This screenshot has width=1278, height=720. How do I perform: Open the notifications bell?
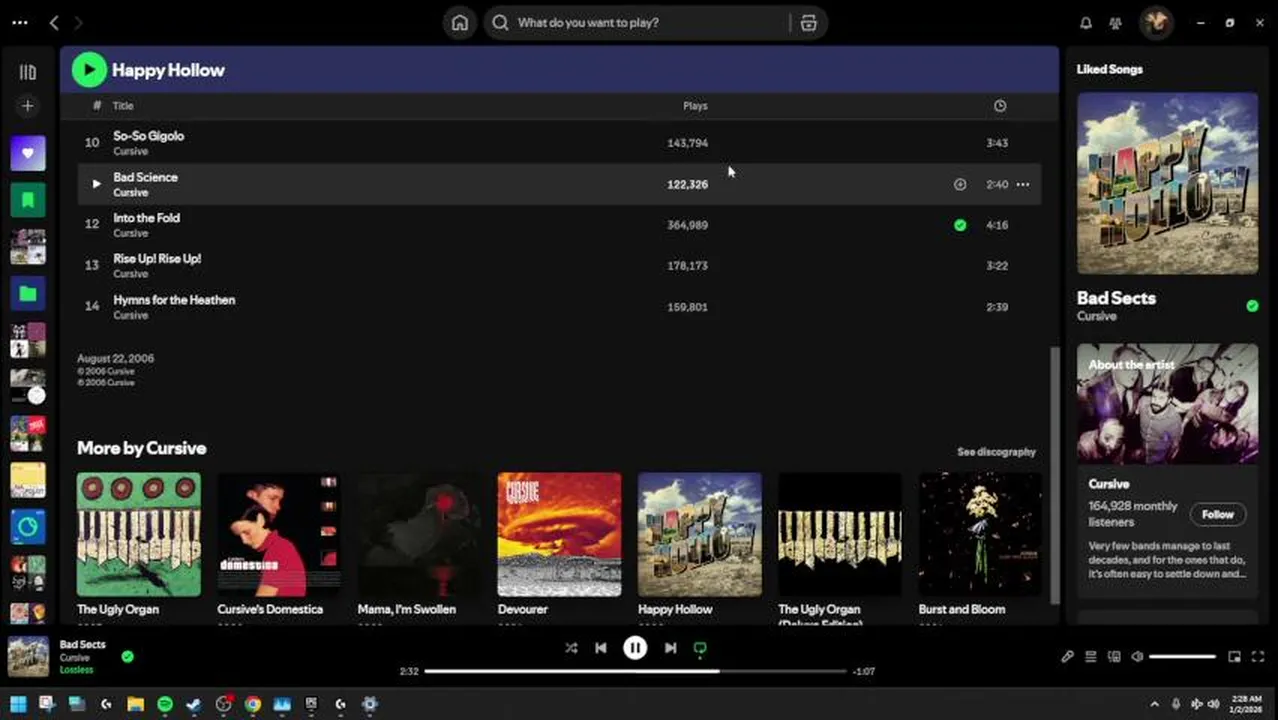point(1086,22)
